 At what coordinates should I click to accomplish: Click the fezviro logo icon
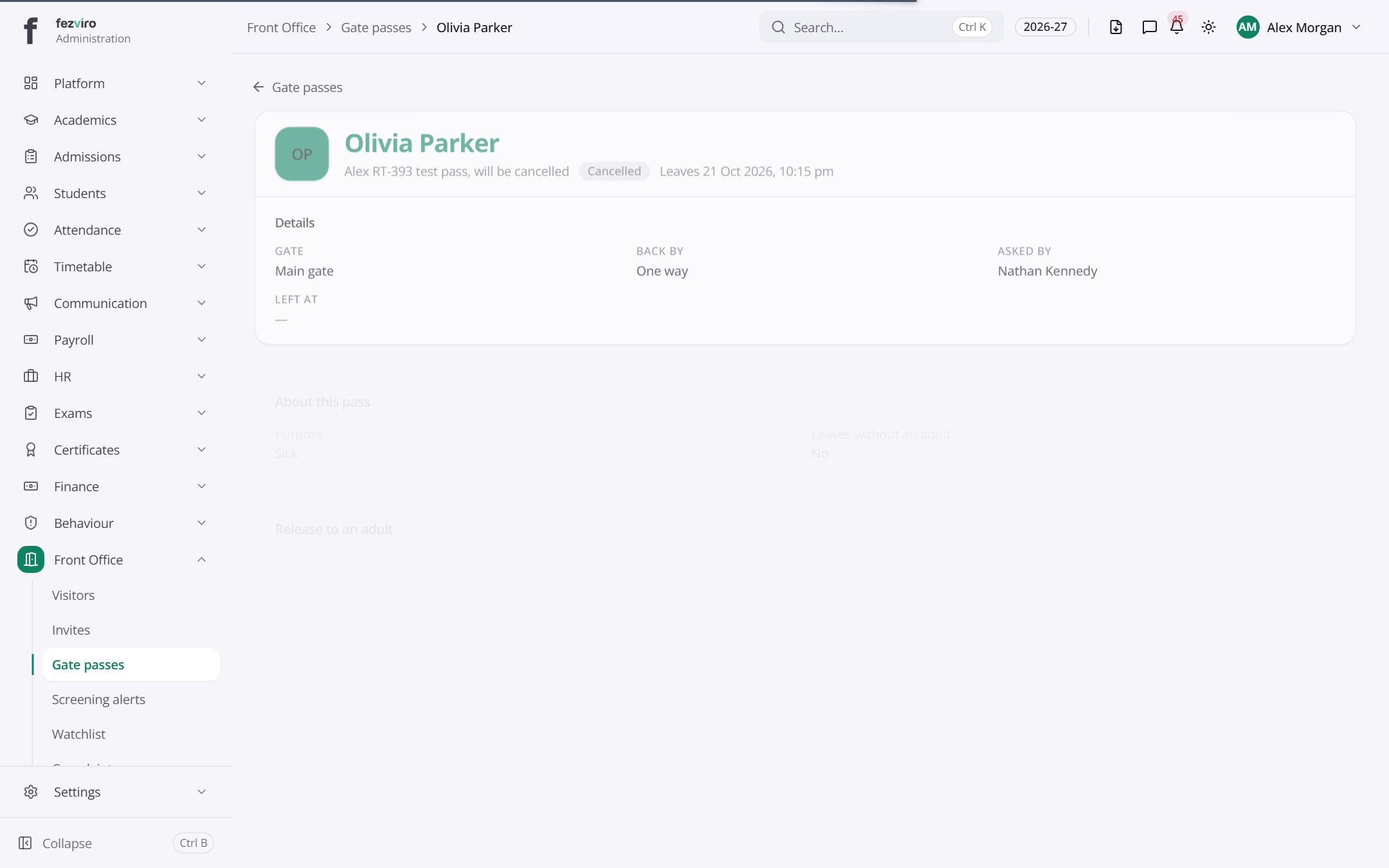click(x=30, y=30)
